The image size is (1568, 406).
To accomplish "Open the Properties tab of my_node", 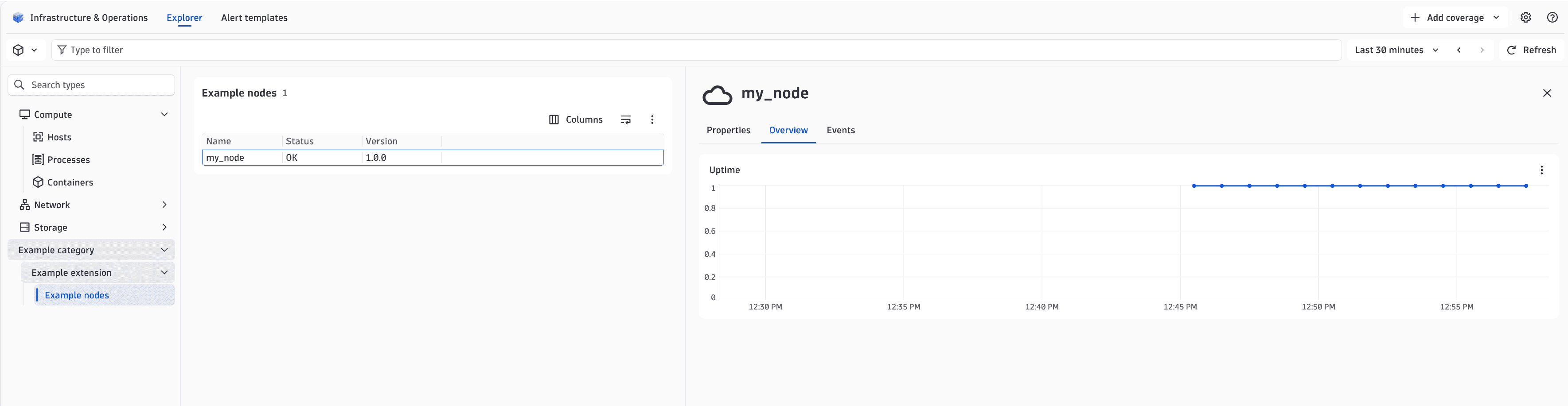I will (728, 130).
